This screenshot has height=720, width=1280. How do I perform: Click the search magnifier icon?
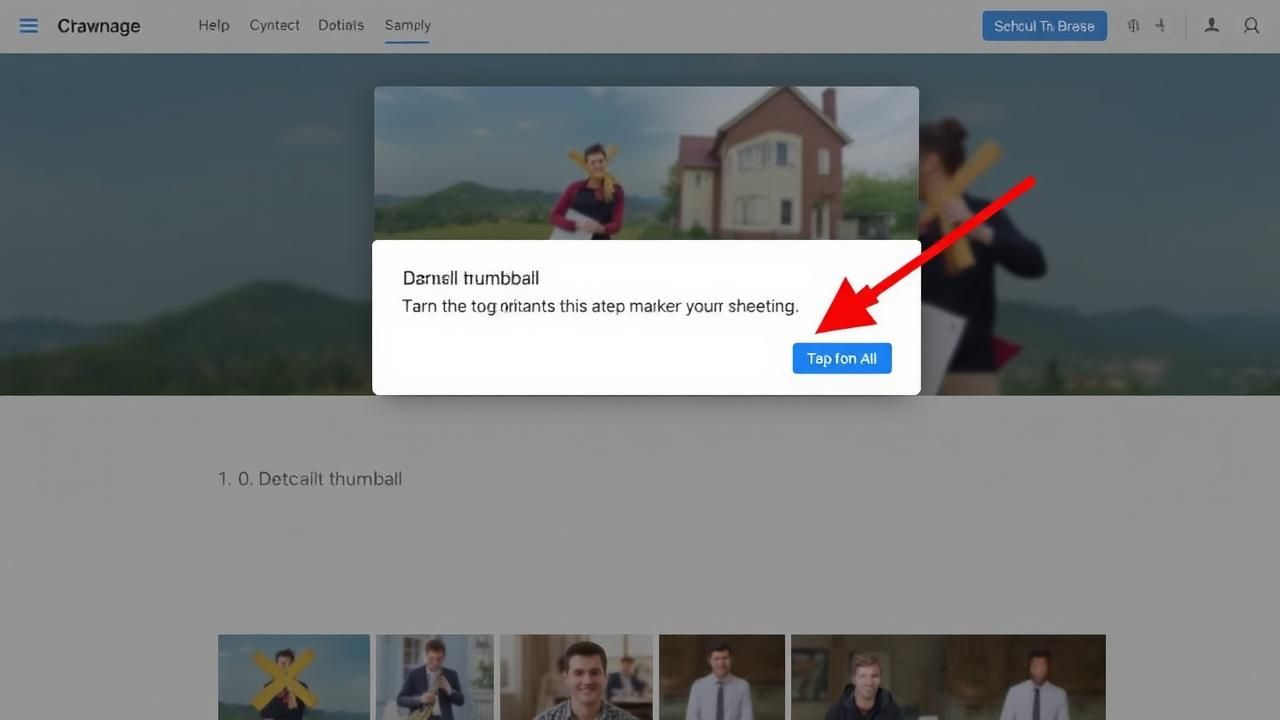(1251, 26)
